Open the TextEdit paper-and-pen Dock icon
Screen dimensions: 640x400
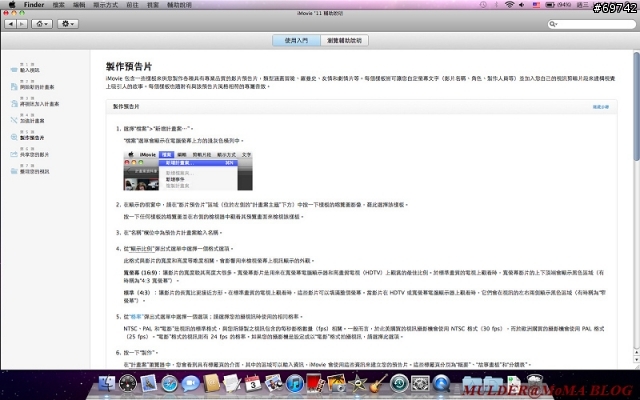click(232, 384)
